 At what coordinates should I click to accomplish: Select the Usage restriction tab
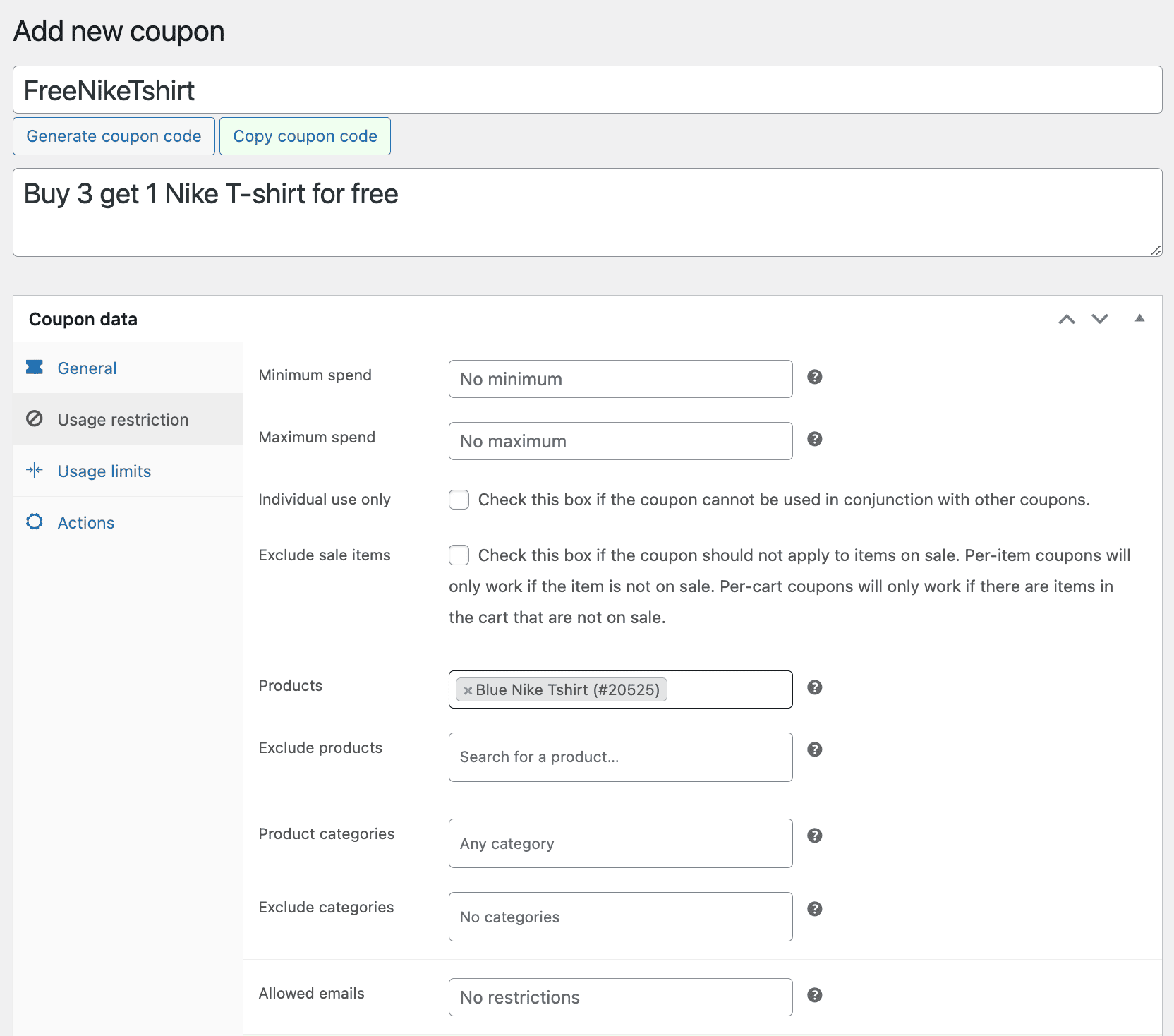coord(128,419)
